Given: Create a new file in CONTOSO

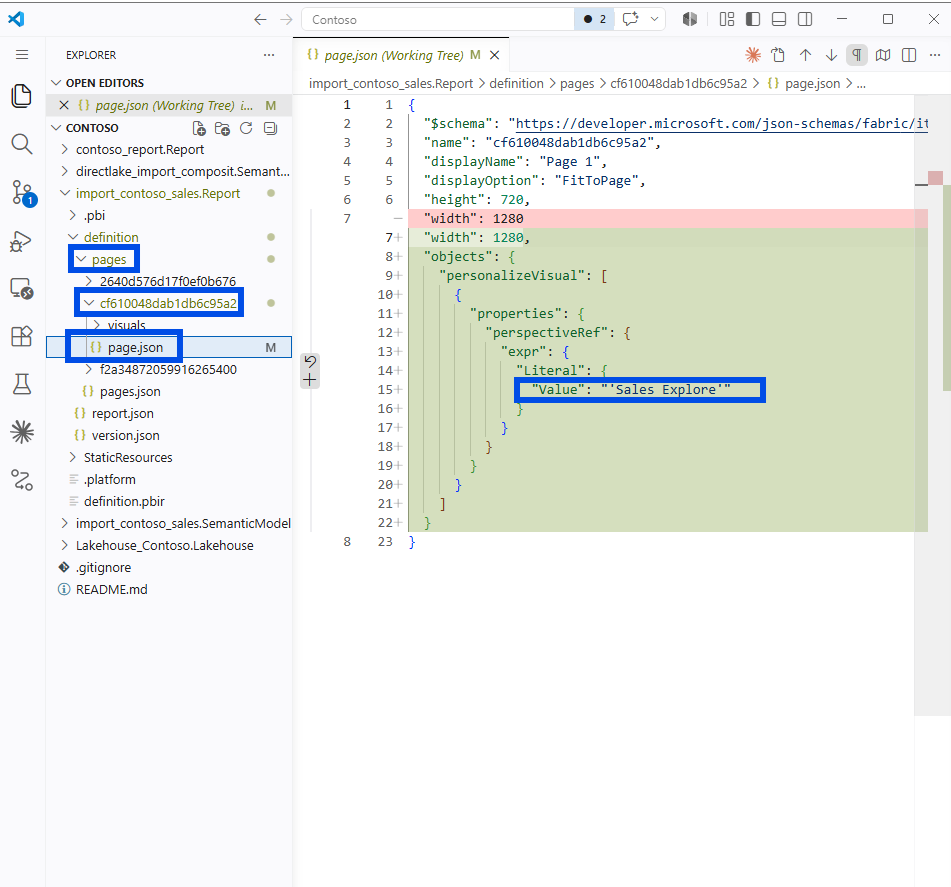Looking at the screenshot, I should click(x=199, y=128).
